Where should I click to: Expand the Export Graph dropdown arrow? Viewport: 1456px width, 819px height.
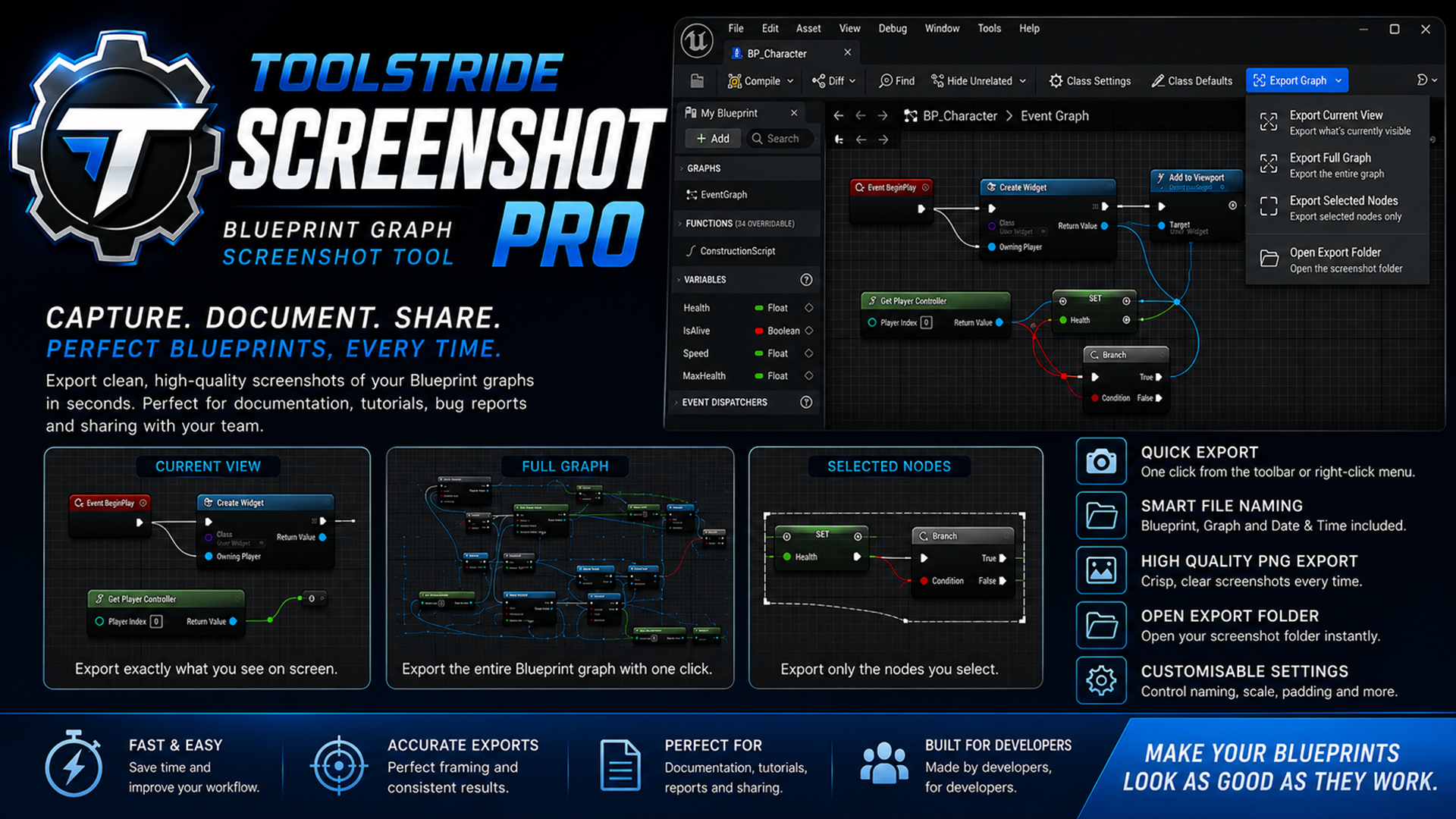[1338, 80]
